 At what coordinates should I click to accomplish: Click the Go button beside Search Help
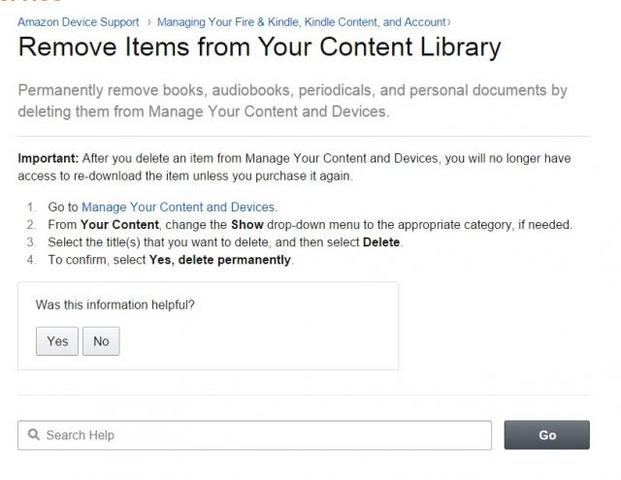[x=547, y=435]
